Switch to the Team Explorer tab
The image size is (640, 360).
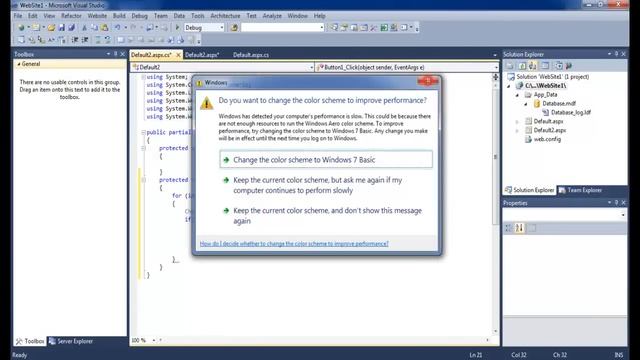tap(580, 190)
